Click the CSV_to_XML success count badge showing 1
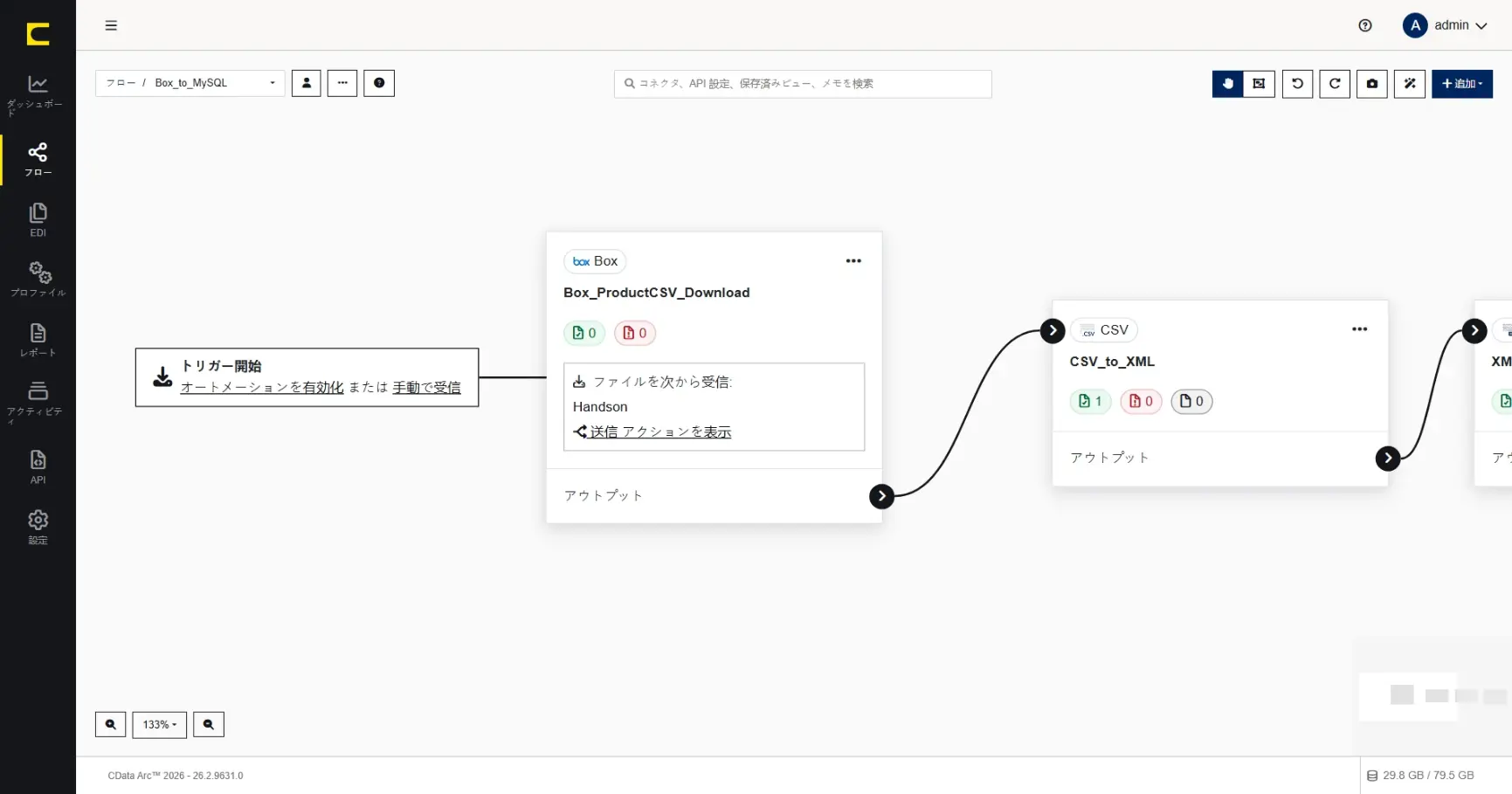The image size is (1512, 794). pos(1090,401)
